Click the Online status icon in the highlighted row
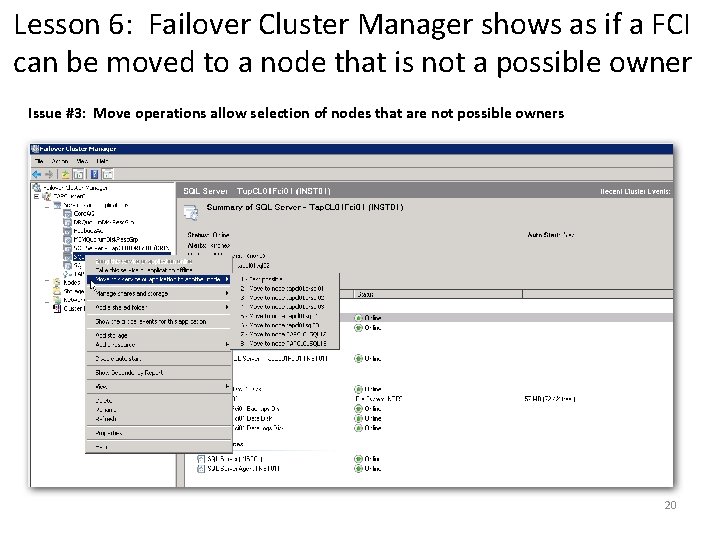This screenshot has width=720, height=540. [359, 318]
